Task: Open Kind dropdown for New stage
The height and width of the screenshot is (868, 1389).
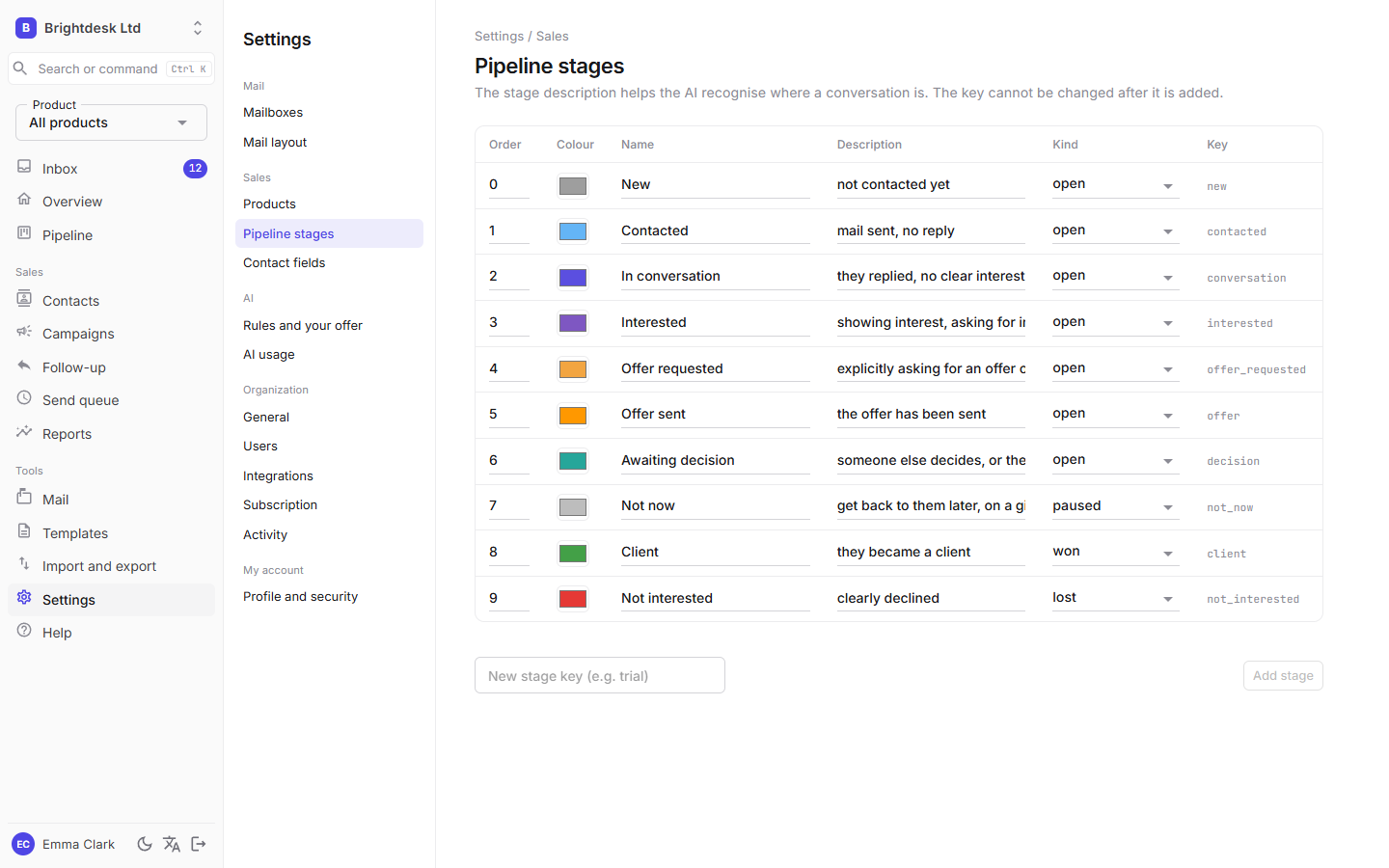Action: click(x=1115, y=185)
